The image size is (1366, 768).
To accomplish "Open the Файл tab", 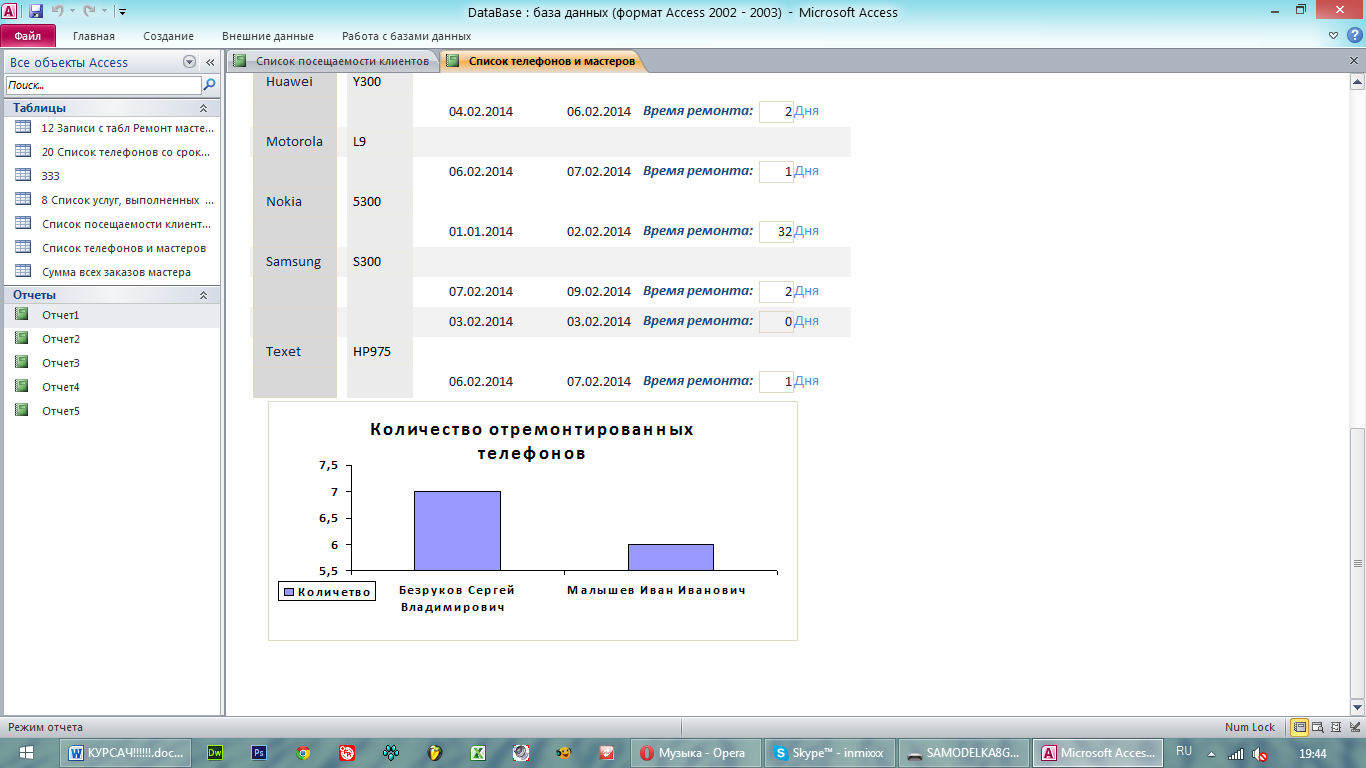I will (x=28, y=36).
